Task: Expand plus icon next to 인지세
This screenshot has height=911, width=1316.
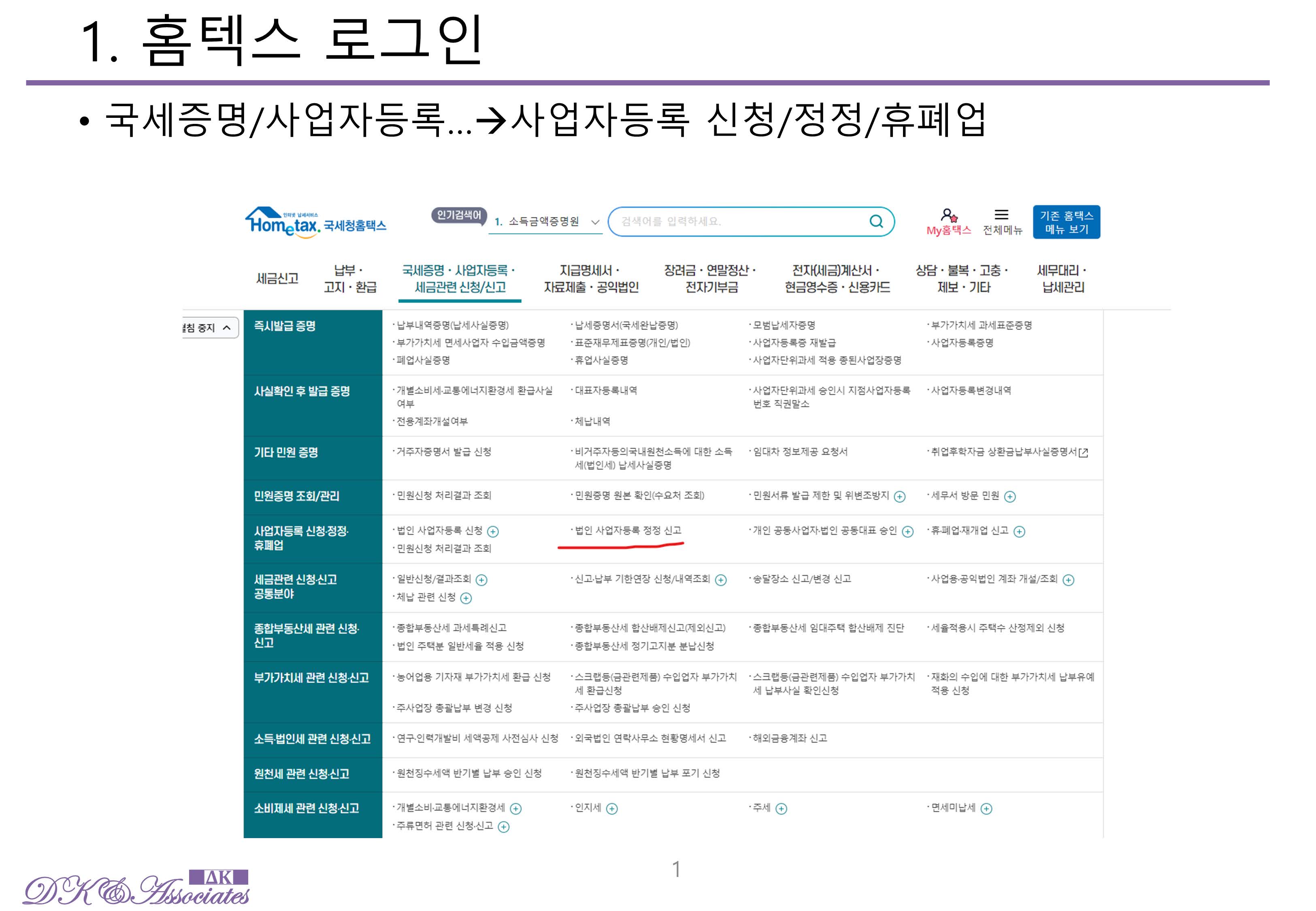Action: [x=612, y=809]
